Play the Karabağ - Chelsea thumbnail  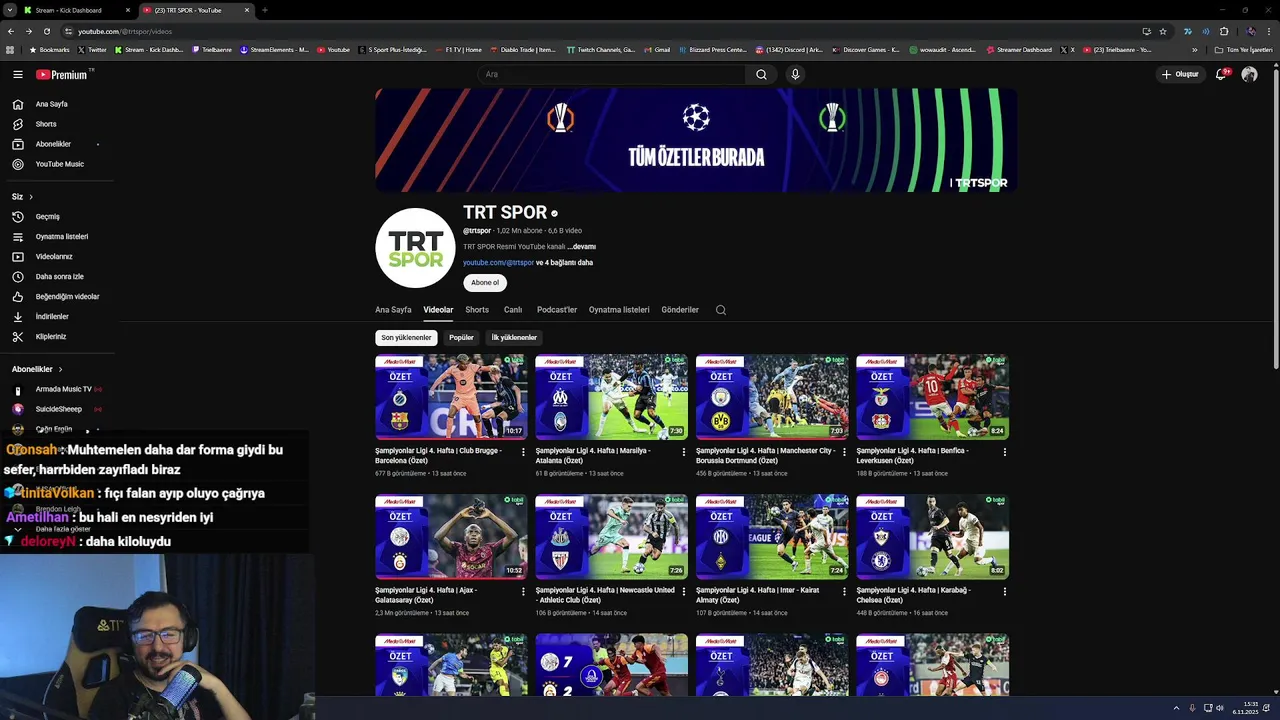(932, 537)
